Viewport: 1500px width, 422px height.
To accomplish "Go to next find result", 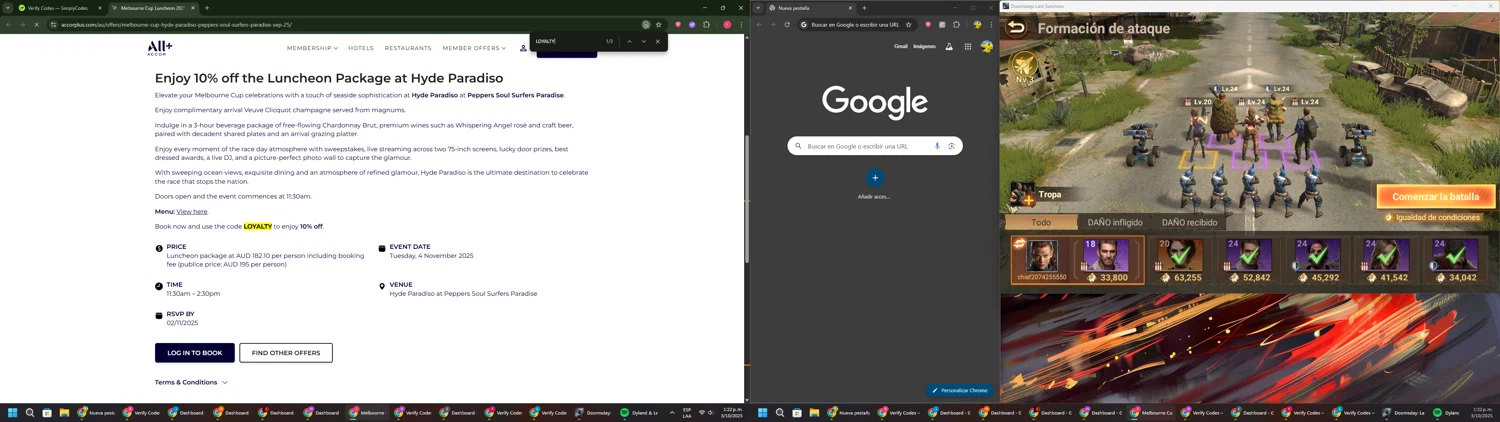I will [643, 41].
